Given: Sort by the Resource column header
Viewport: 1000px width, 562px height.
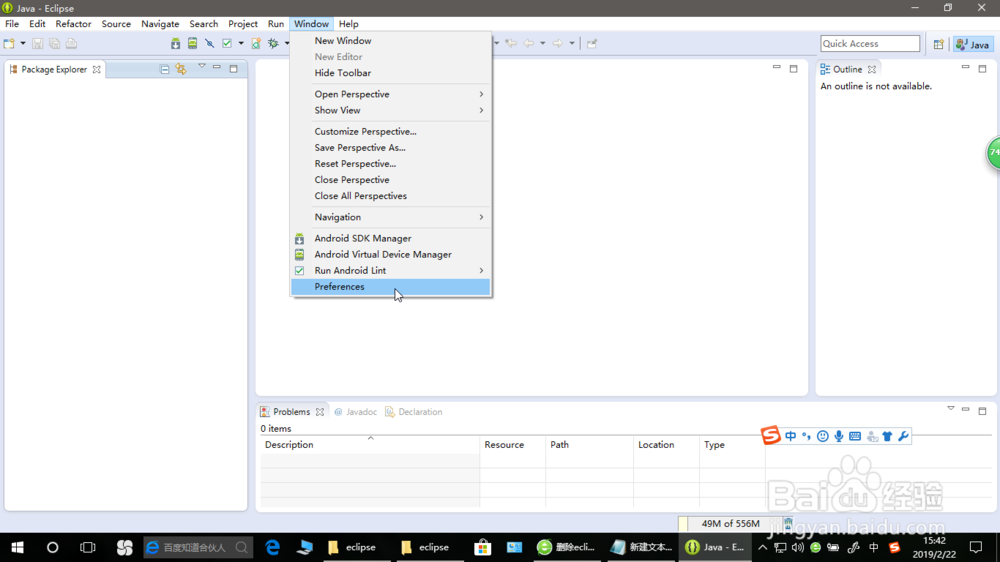Looking at the screenshot, I should coord(513,445).
